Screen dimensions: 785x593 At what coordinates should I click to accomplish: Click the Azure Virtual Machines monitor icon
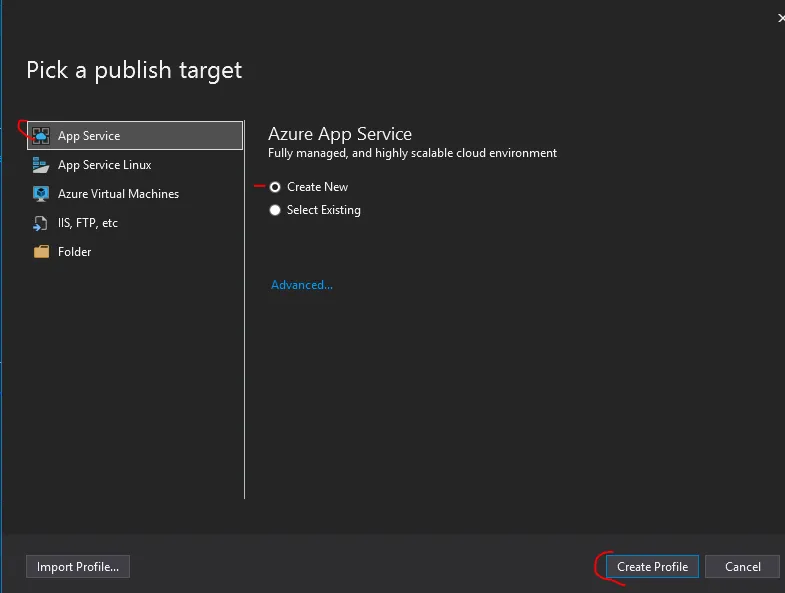[x=41, y=194]
